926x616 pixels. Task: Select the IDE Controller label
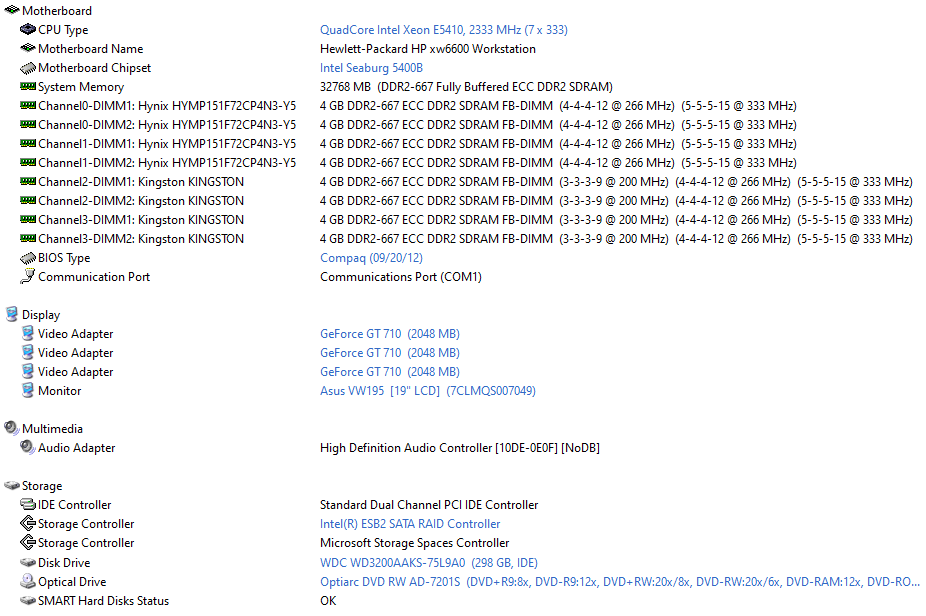tap(74, 505)
